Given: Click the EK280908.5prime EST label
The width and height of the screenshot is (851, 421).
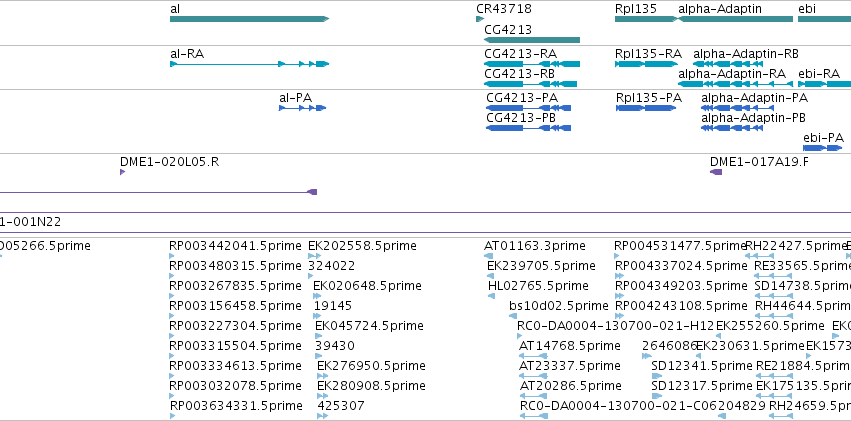Looking at the screenshot, I should [x=371, y=386].
